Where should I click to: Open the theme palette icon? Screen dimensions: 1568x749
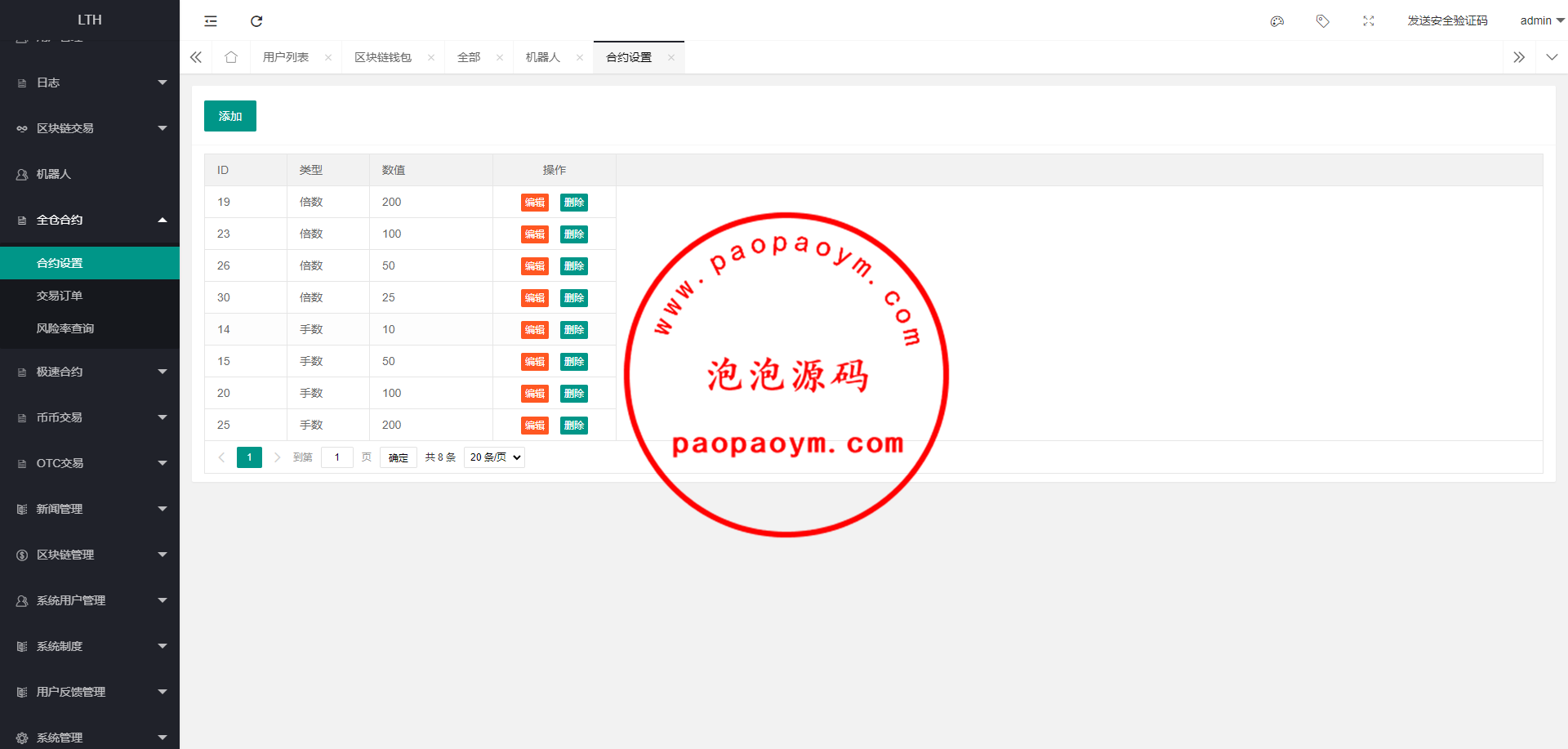1277,21
